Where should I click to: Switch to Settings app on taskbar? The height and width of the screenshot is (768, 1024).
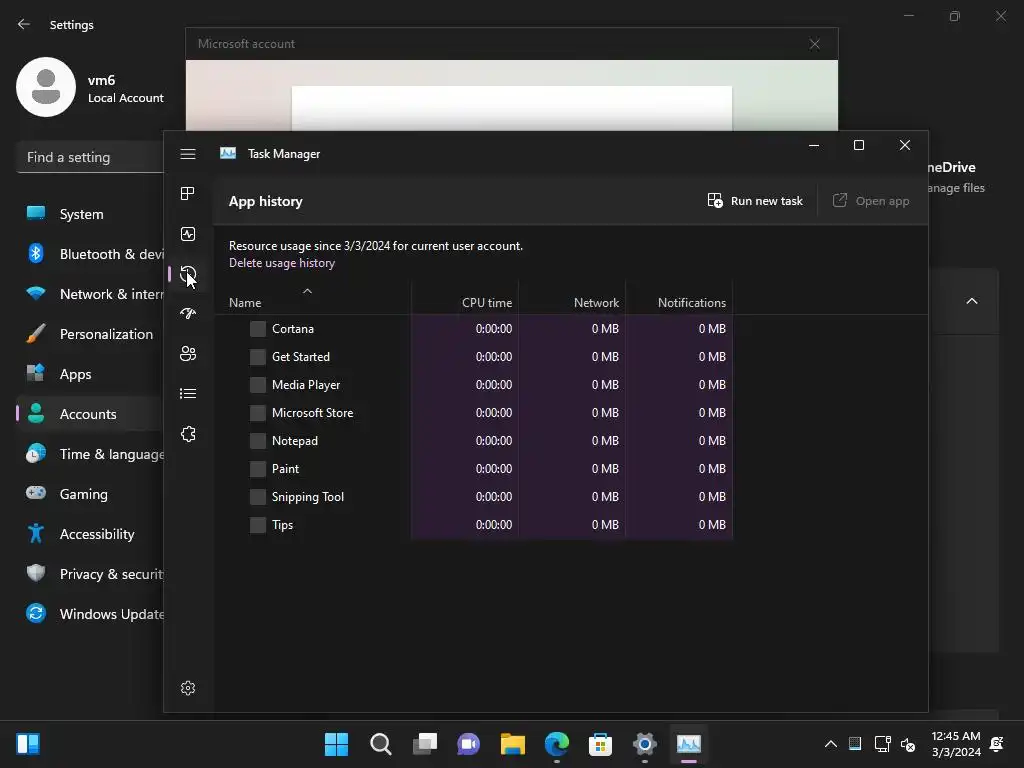645,744
